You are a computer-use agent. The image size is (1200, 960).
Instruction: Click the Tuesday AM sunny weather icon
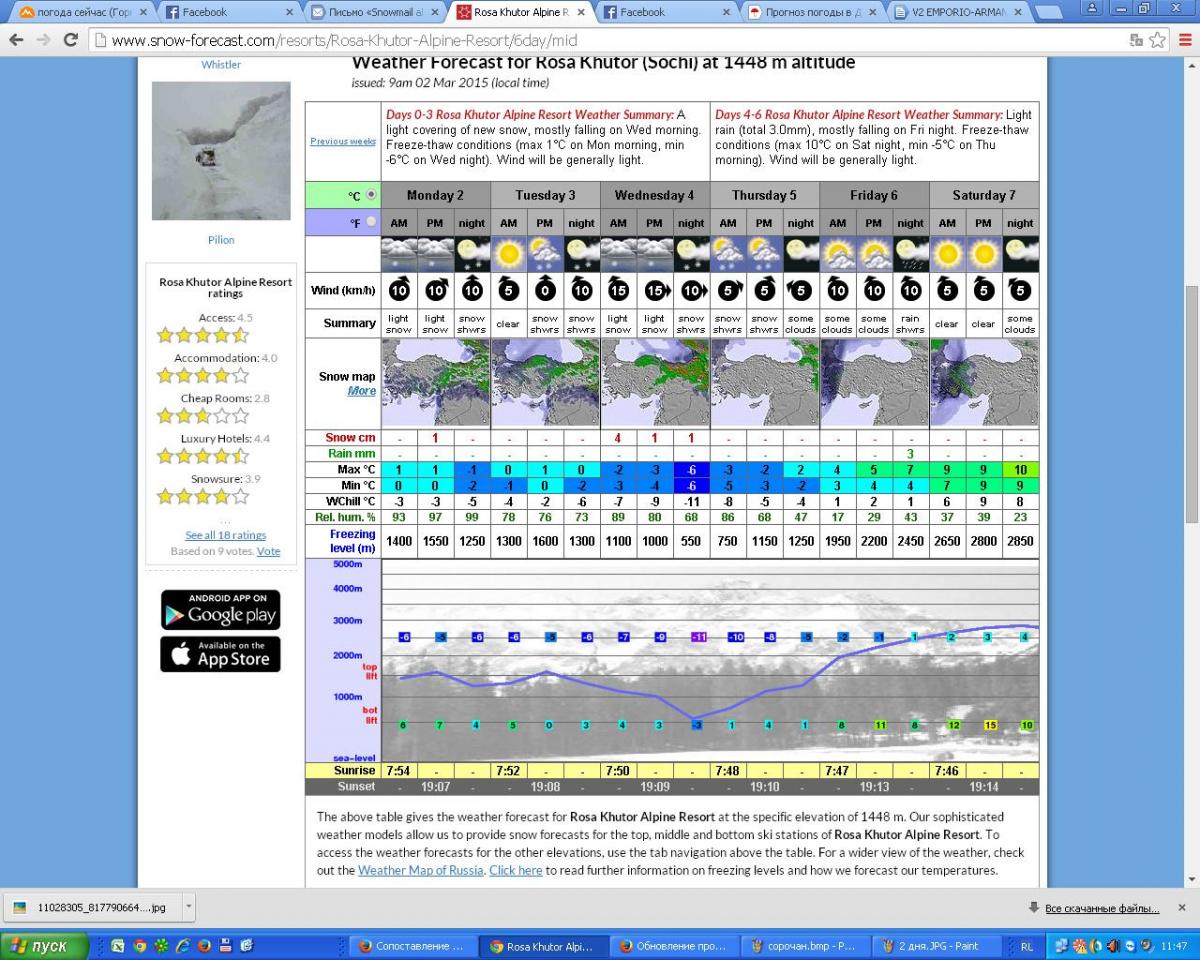point(508,254)
